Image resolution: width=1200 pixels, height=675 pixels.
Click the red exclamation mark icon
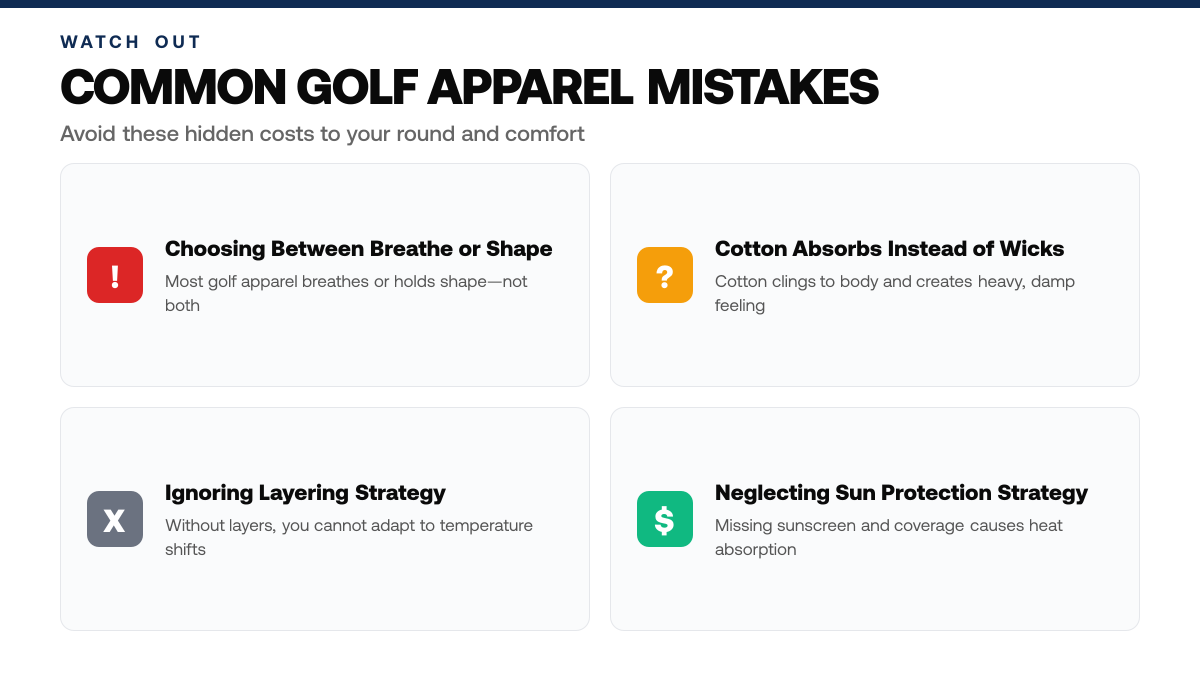tap(115, 275)
